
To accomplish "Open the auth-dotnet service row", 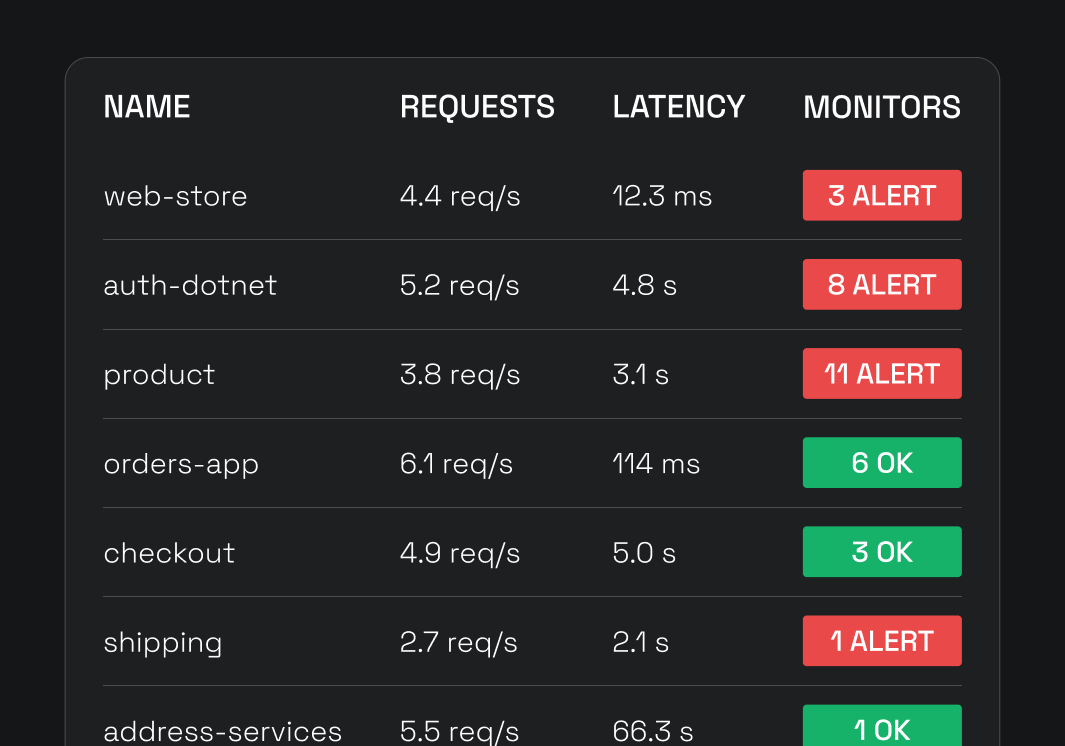I will click(190, 285).
